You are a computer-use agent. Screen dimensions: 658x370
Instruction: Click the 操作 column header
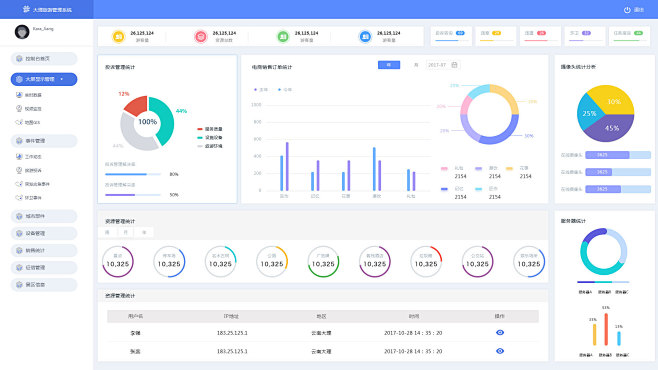point(499,316)
